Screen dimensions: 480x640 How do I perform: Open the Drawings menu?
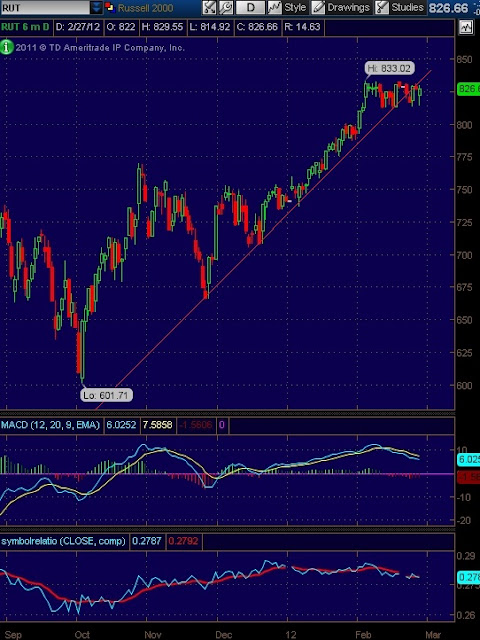coord(341,7)
